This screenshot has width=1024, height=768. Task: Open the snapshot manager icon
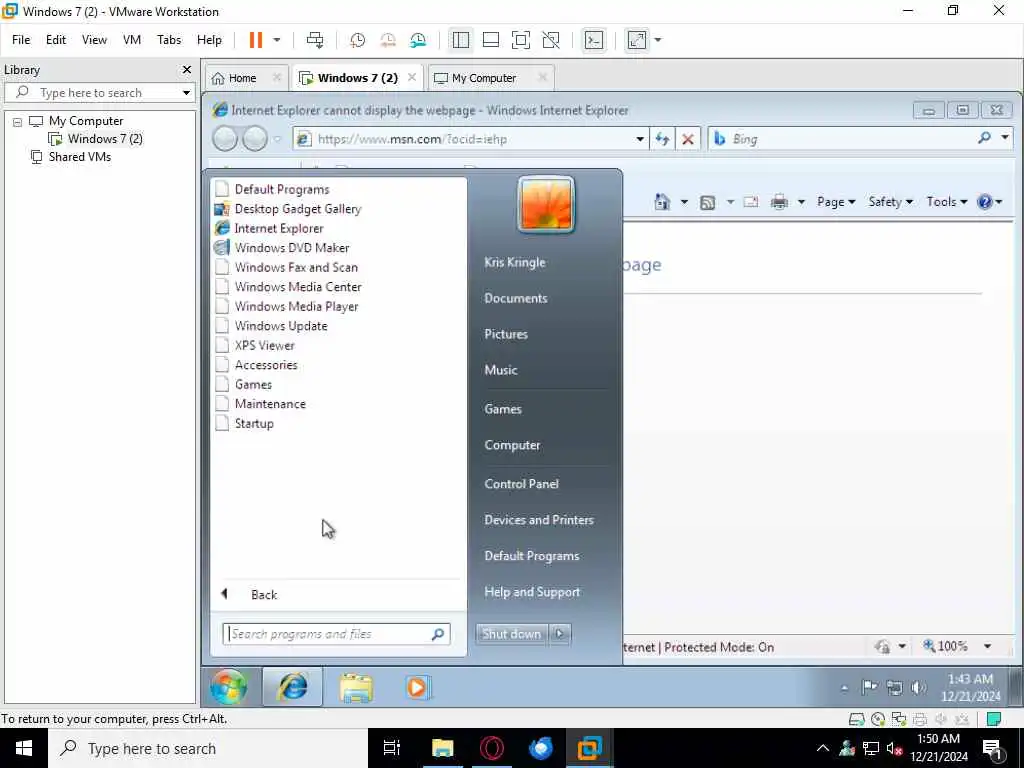[x=418, y=40]
